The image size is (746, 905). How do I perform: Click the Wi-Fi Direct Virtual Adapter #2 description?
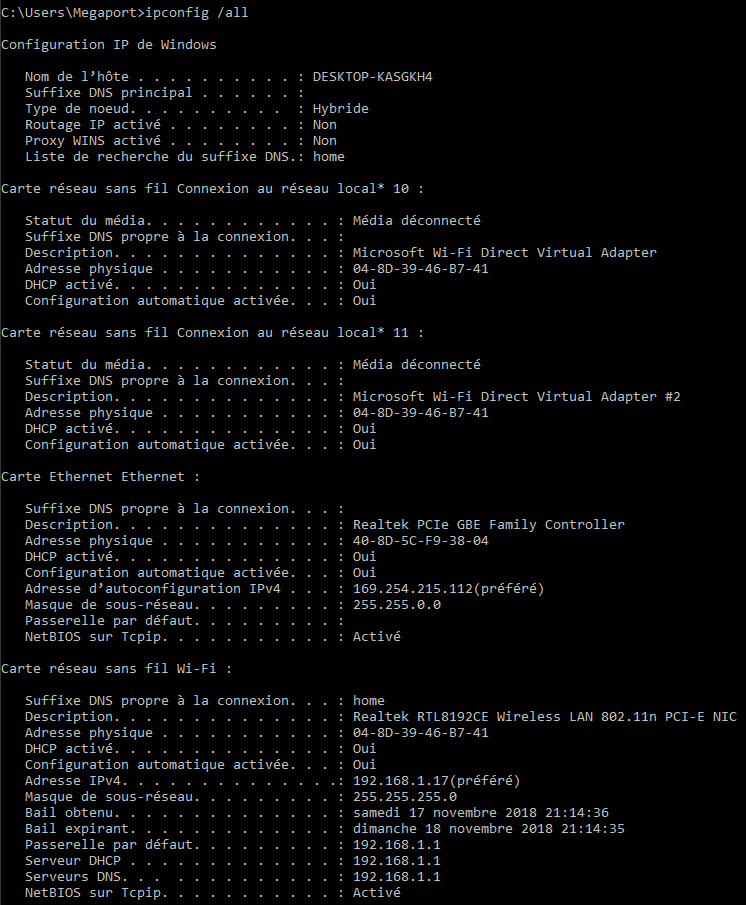[x=516, y=396]
